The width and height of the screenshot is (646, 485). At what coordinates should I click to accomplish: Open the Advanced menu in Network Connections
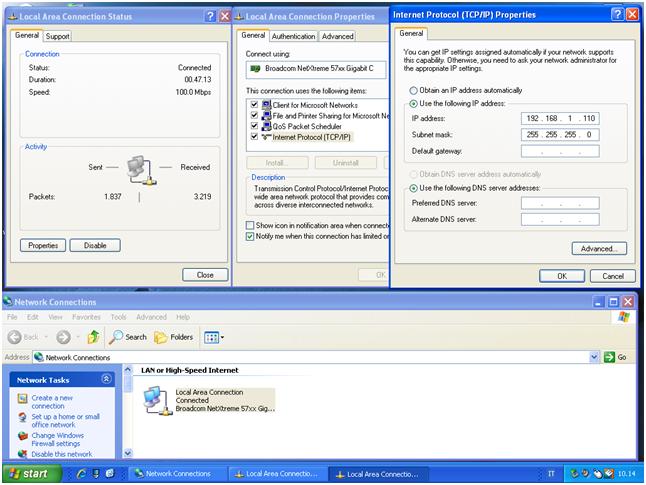pyautogui.click(x=151, y=317)
